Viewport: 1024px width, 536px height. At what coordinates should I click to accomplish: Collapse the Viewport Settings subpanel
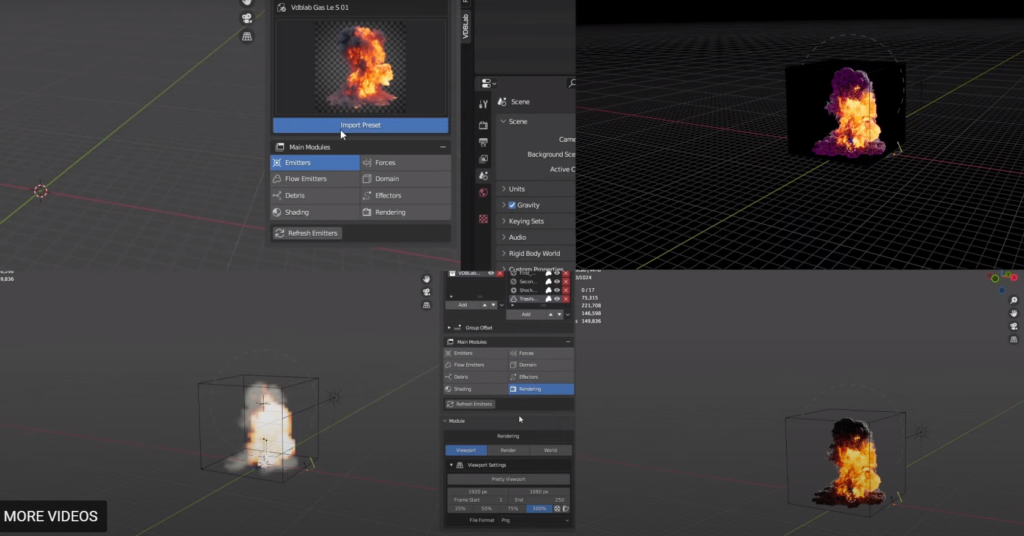coord(451,465)
